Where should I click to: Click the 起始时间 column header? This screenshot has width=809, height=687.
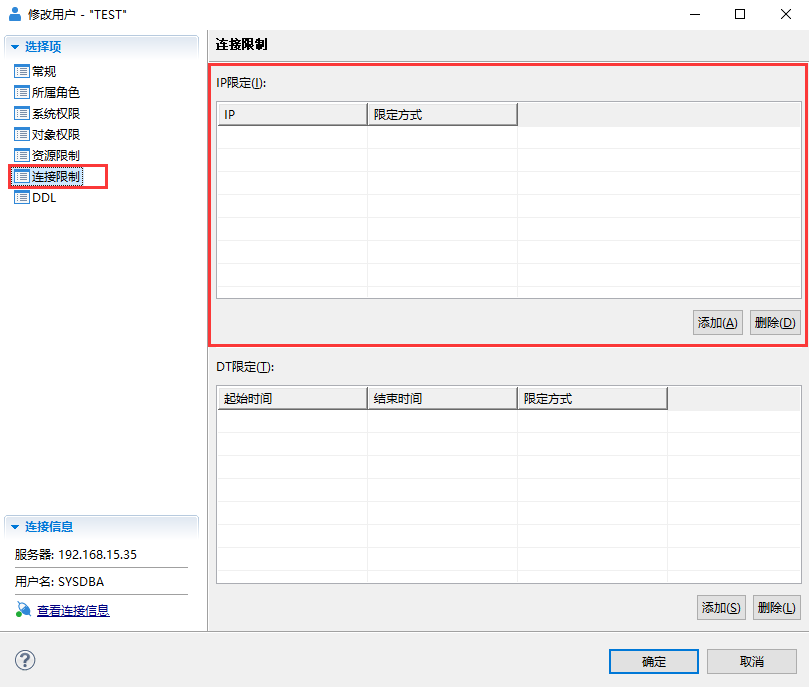point(293,399)
